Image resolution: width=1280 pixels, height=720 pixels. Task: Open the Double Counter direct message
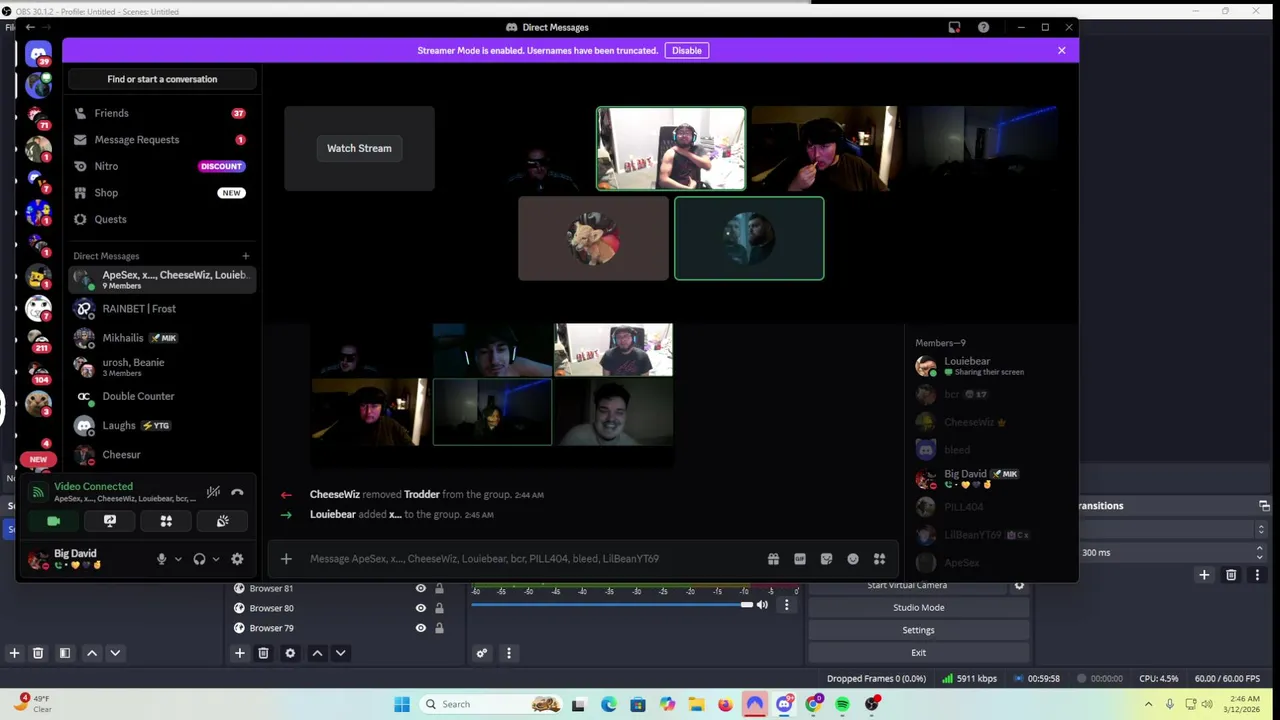(x=161, y=396)
